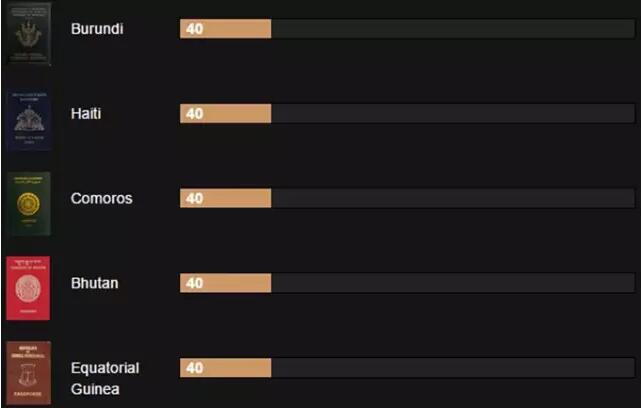Viewport: 642px width, 409px height.
Task: Select the empty dark track beside Comoros' score
Action: [x=450, y=199]
